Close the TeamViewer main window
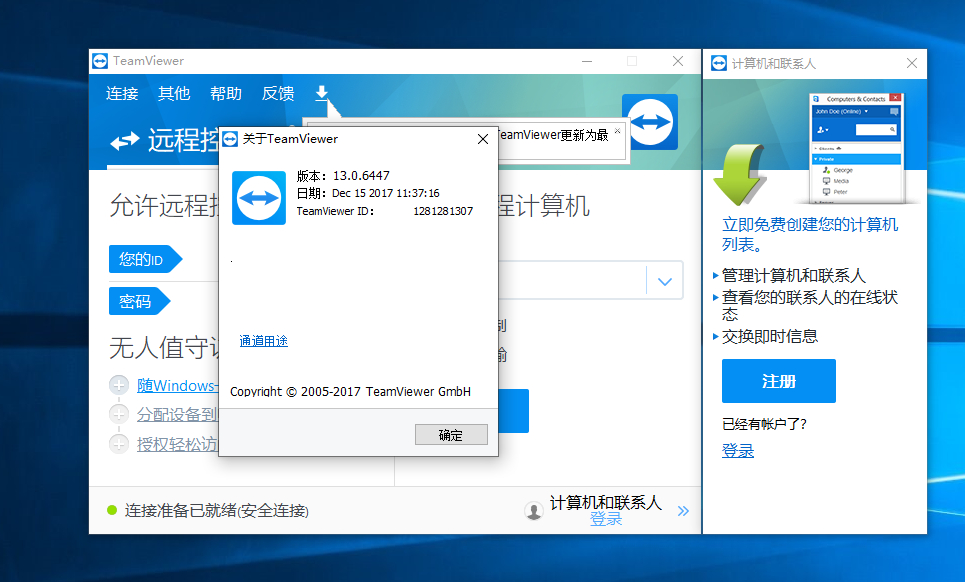 (678, 61)
